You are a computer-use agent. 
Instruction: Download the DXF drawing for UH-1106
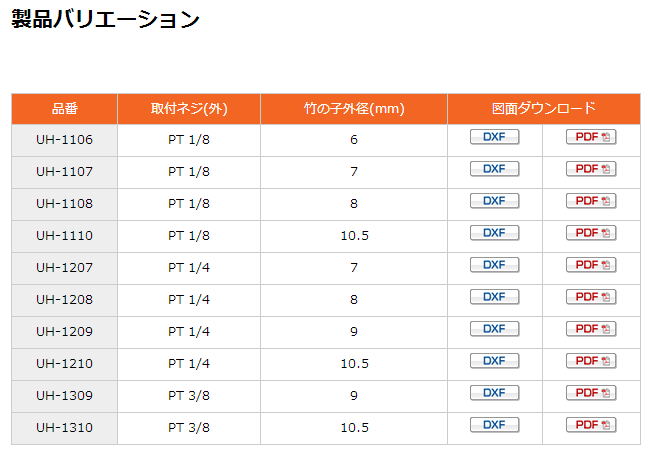[494, 137]
